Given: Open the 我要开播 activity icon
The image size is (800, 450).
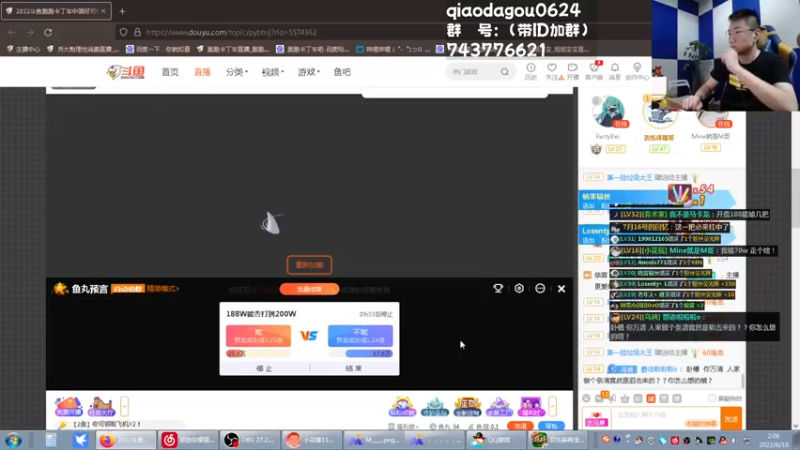Looking at the screenshot, I should coord(68,406).
